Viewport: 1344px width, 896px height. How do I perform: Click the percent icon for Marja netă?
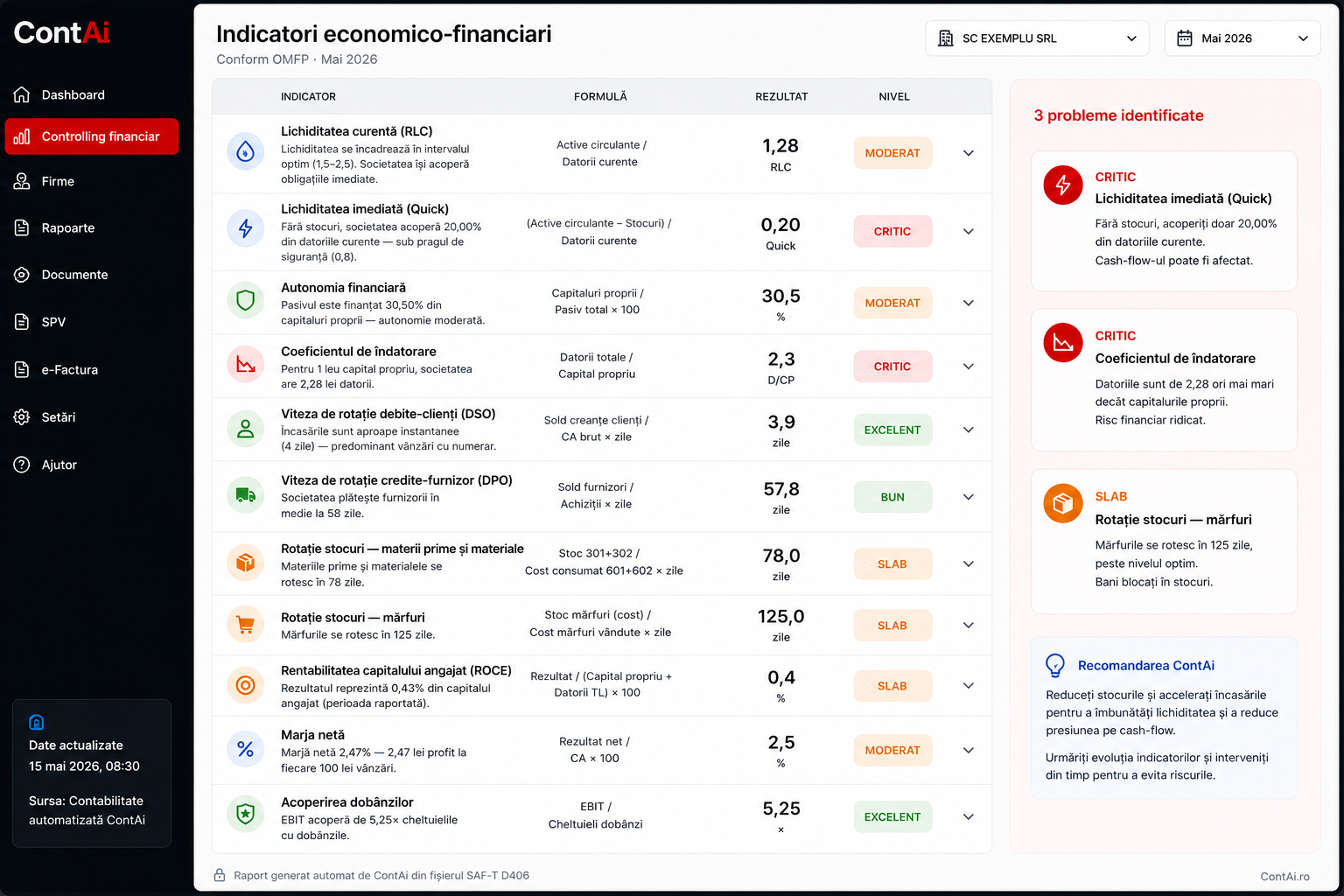(x=246, y=749)
